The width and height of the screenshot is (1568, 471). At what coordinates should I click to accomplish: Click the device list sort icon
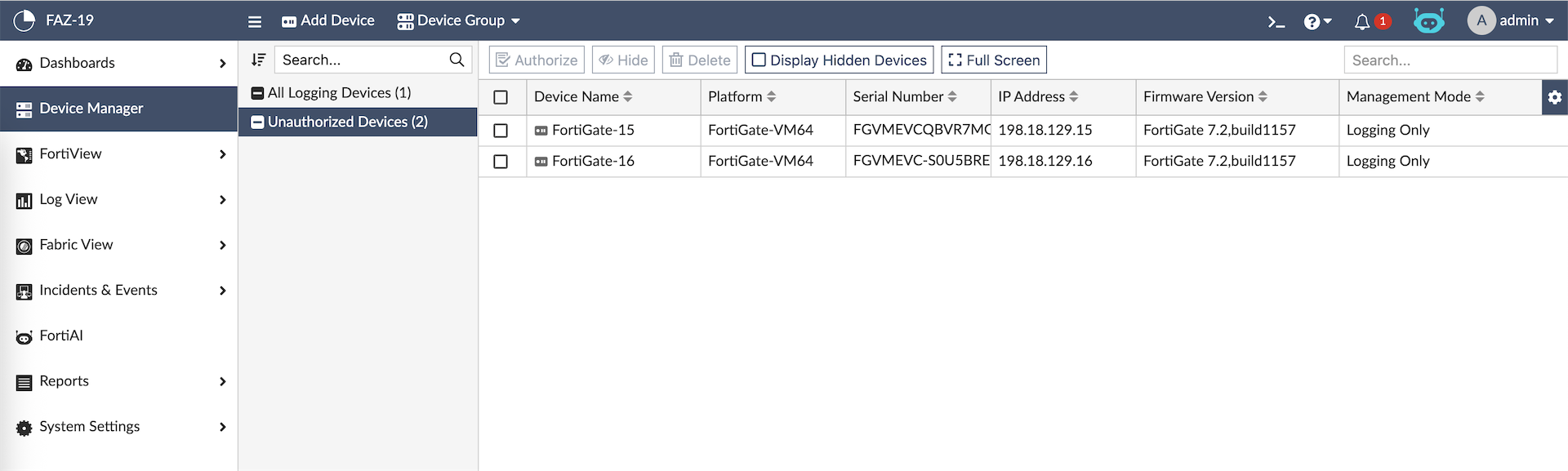click(259, 60)
